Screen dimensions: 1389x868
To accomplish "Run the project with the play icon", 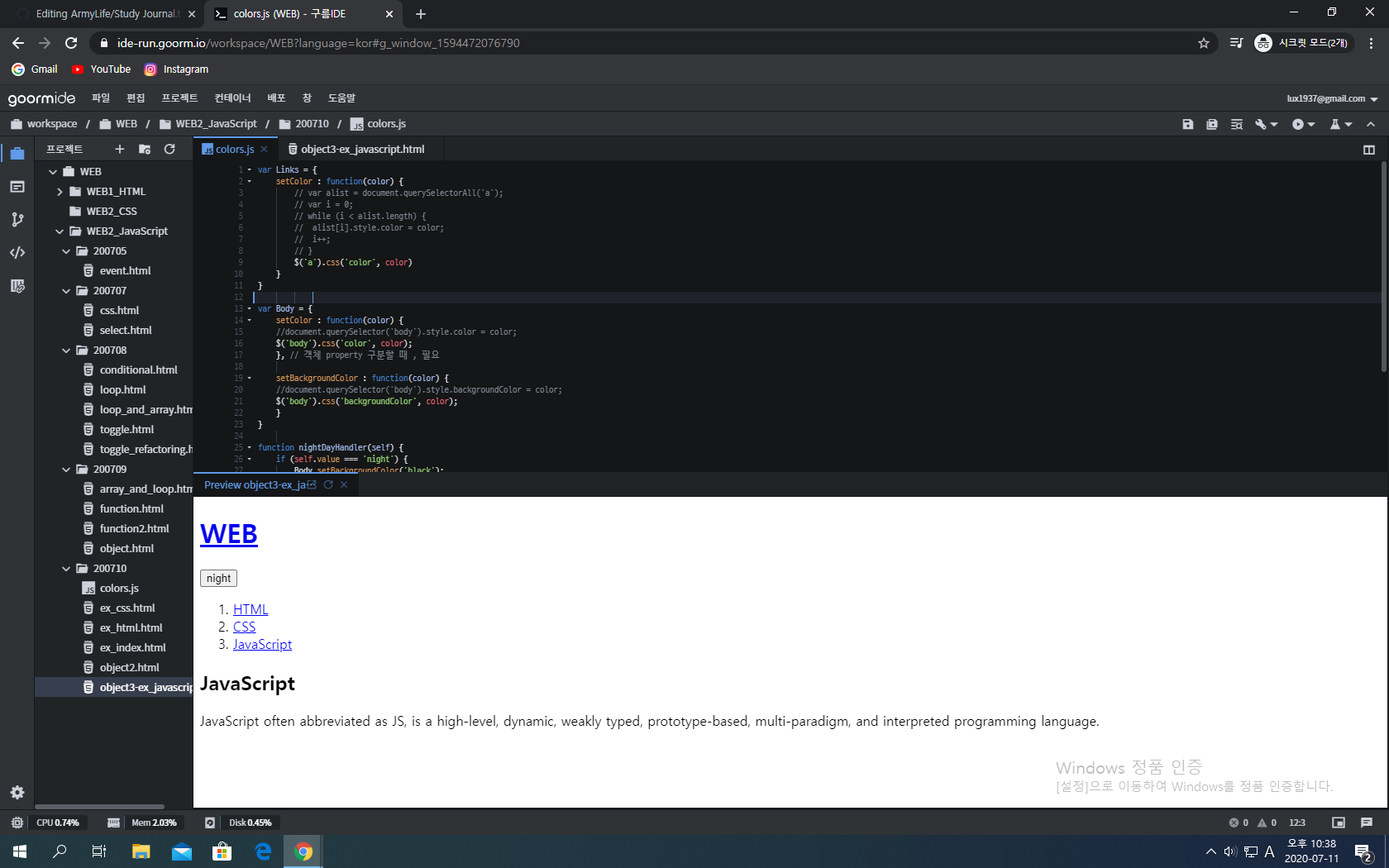I will [1298, 124].
